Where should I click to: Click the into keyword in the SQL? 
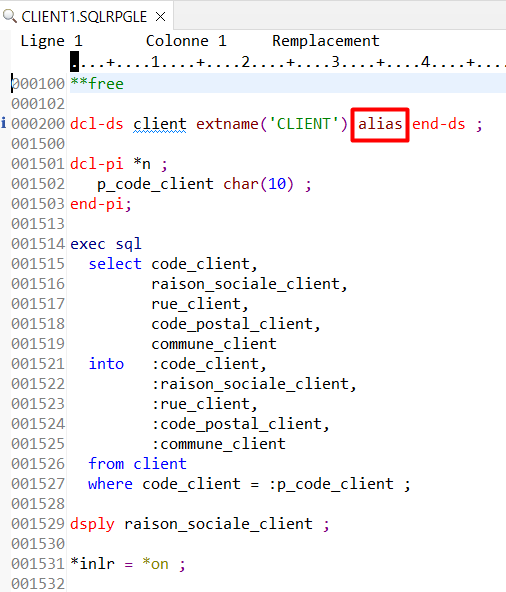pyautogui.click(x=106, y=364)
